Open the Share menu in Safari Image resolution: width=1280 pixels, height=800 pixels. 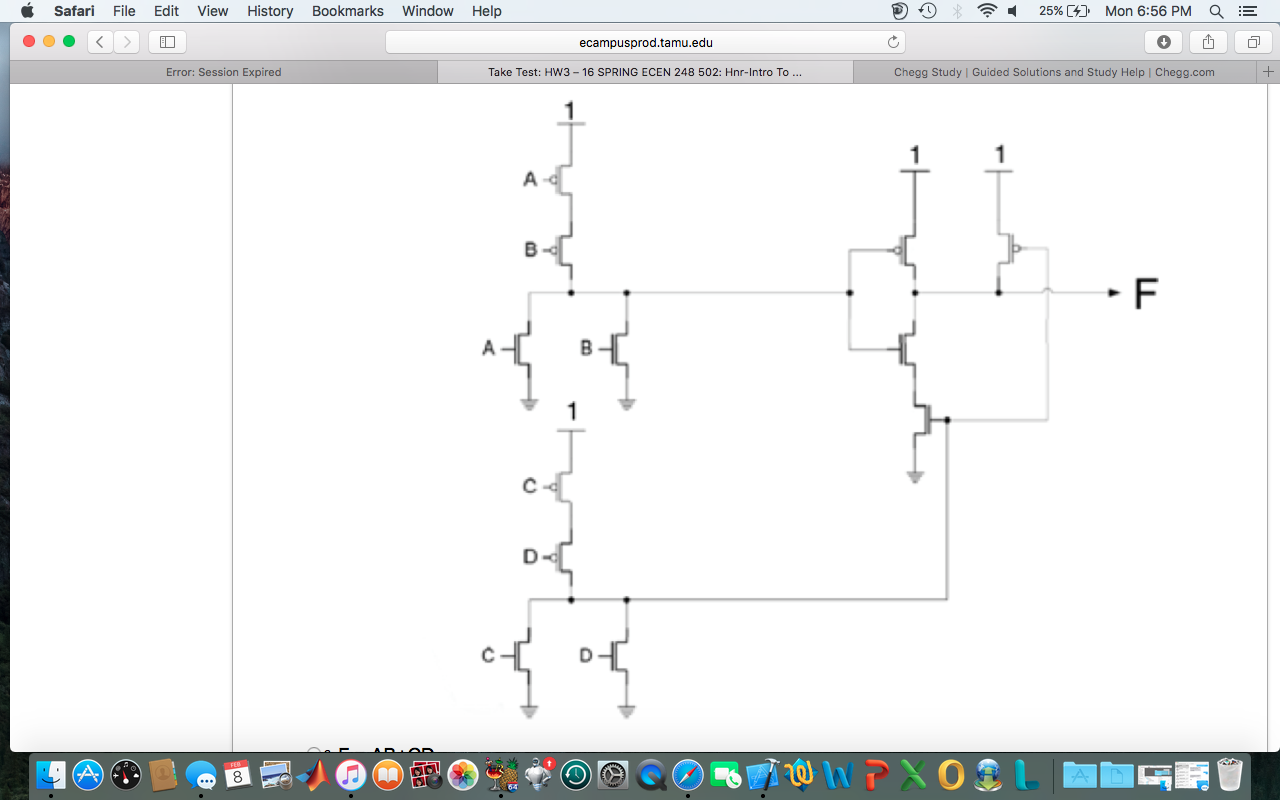pyautogui.click(x=1208, y=42)
